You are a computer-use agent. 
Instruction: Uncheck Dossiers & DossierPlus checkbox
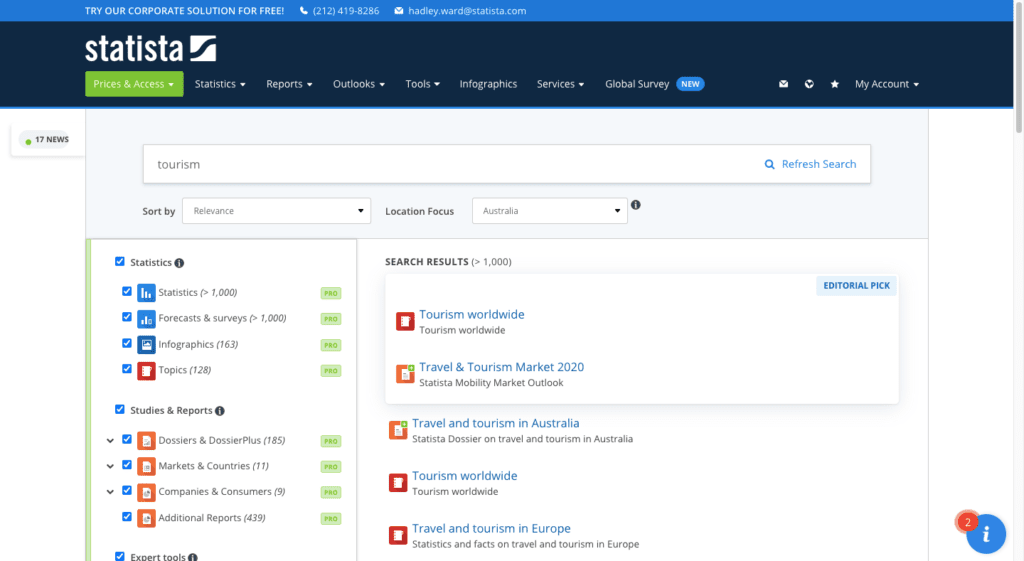tap(127, 439)
